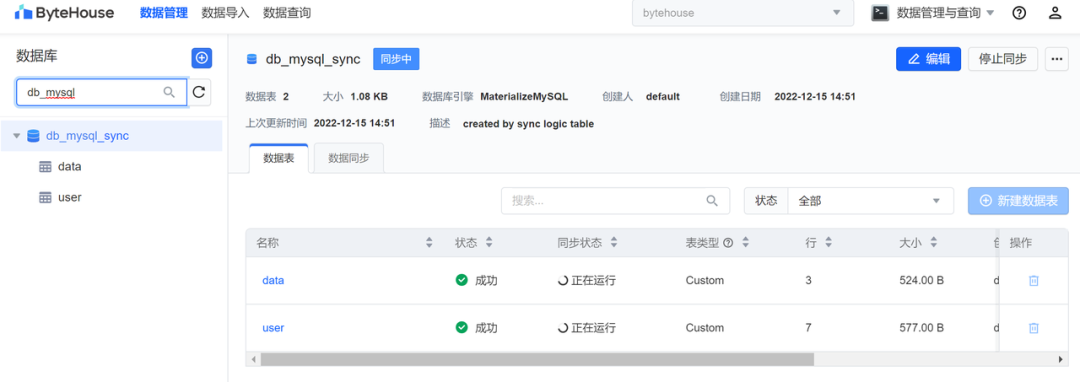Screen dimensions: 1080x382
Task: Click the 表类型 help info icon
Action: click(727, 243)
